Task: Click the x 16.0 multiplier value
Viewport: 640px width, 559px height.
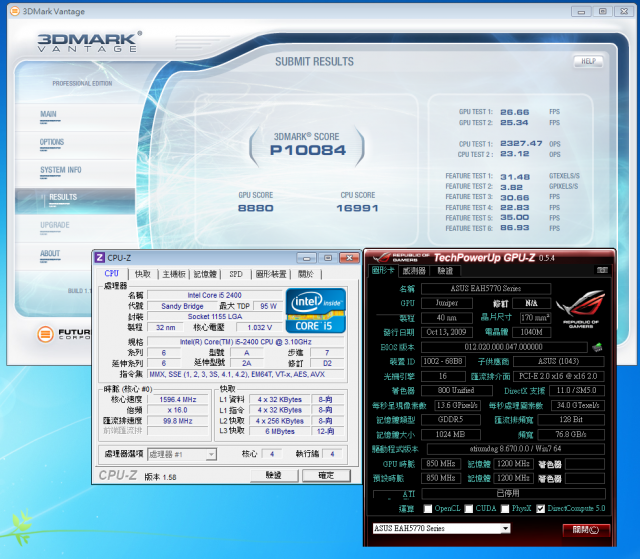Action: click(x=178, y=410)
